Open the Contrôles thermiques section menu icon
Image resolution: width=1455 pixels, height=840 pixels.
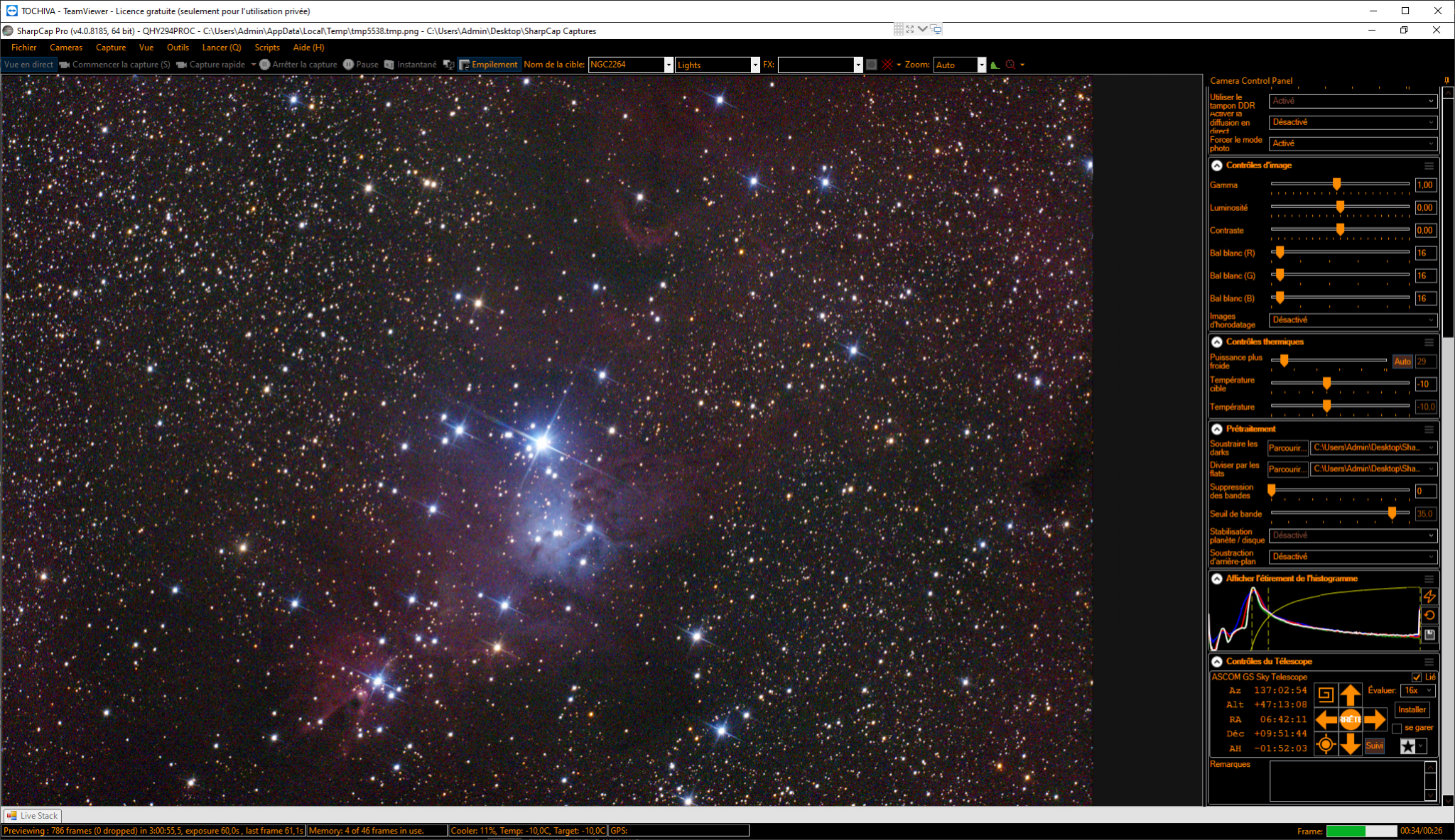coord(1429,342)
